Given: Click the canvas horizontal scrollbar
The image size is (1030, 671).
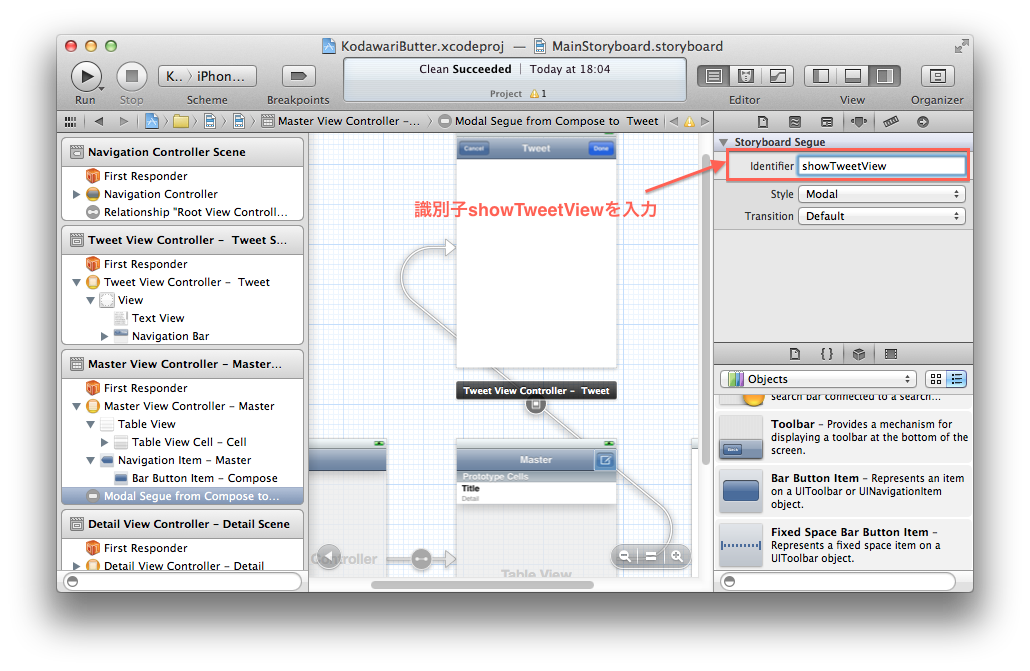Looking at the screenshot, I should tap(482, 585).
